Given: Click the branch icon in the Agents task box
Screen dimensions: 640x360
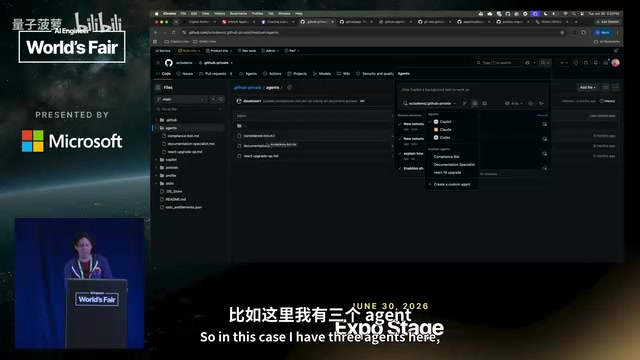Looking at the screenshot, I should click(x=464, y=103).
